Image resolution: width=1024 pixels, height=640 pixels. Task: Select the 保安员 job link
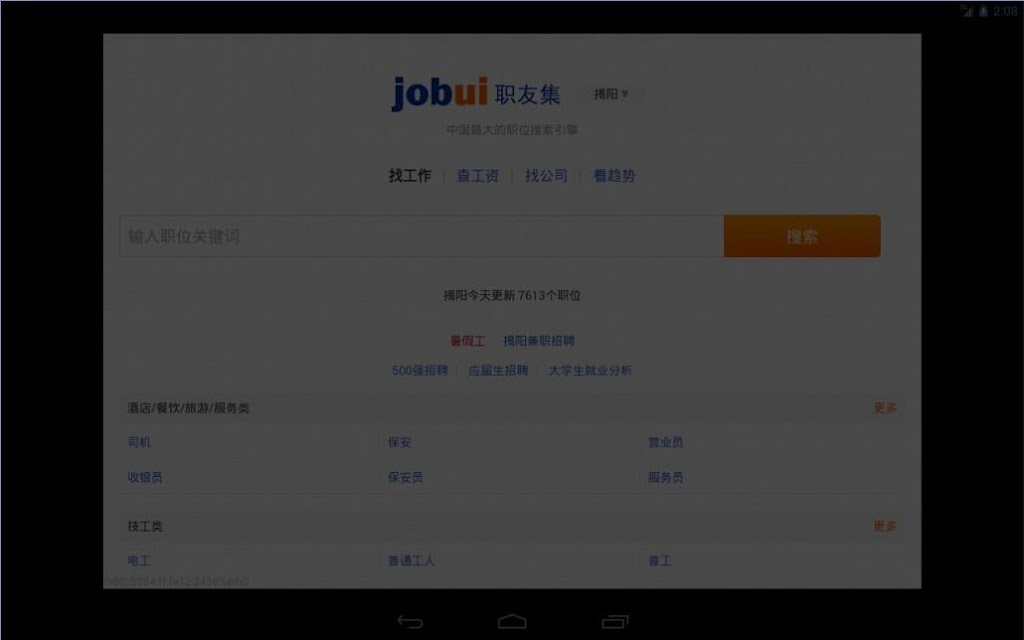coord(405,477)
